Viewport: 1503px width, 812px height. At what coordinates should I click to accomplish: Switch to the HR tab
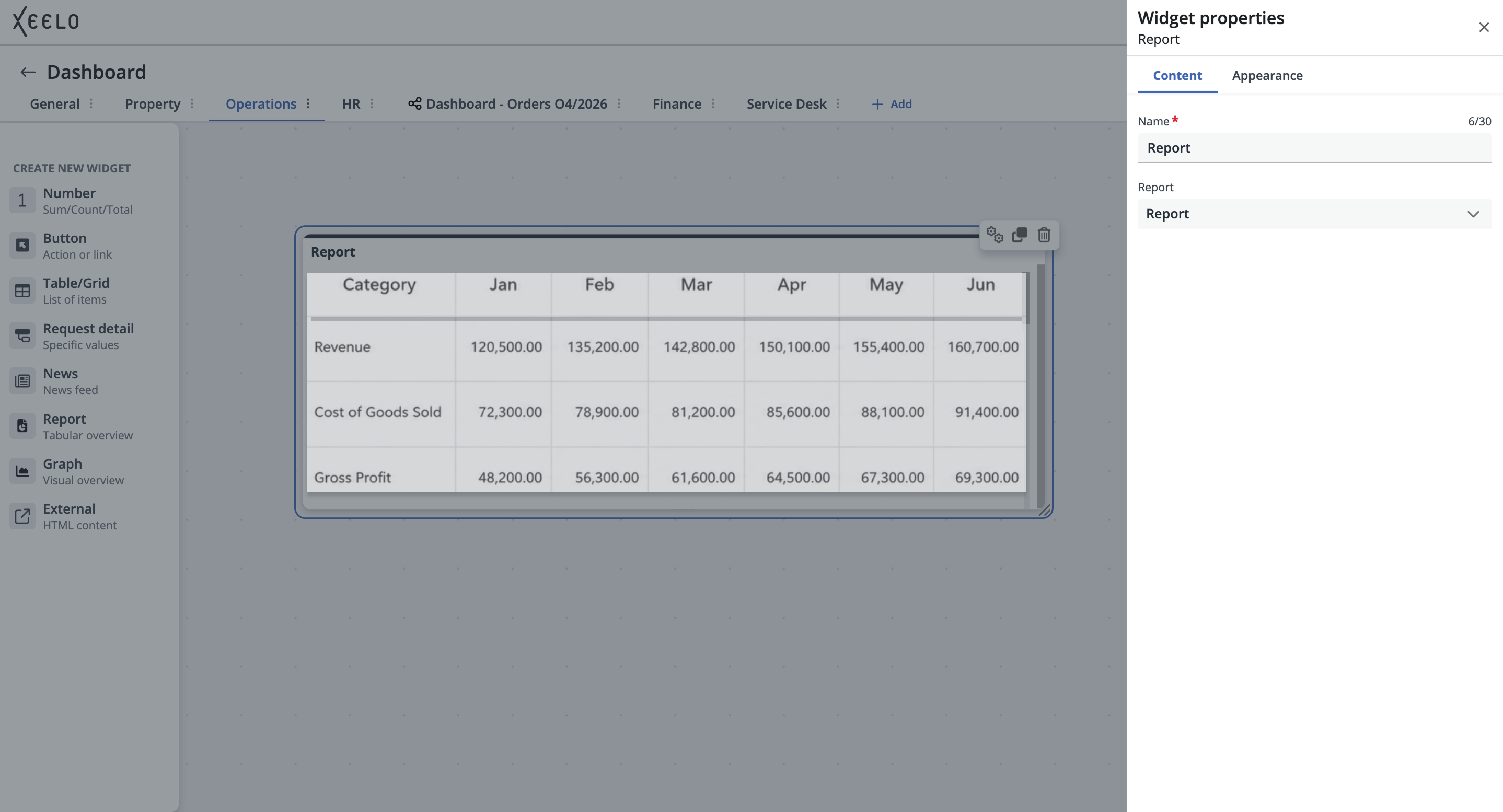pyautogui.click(x=351, y=104)
